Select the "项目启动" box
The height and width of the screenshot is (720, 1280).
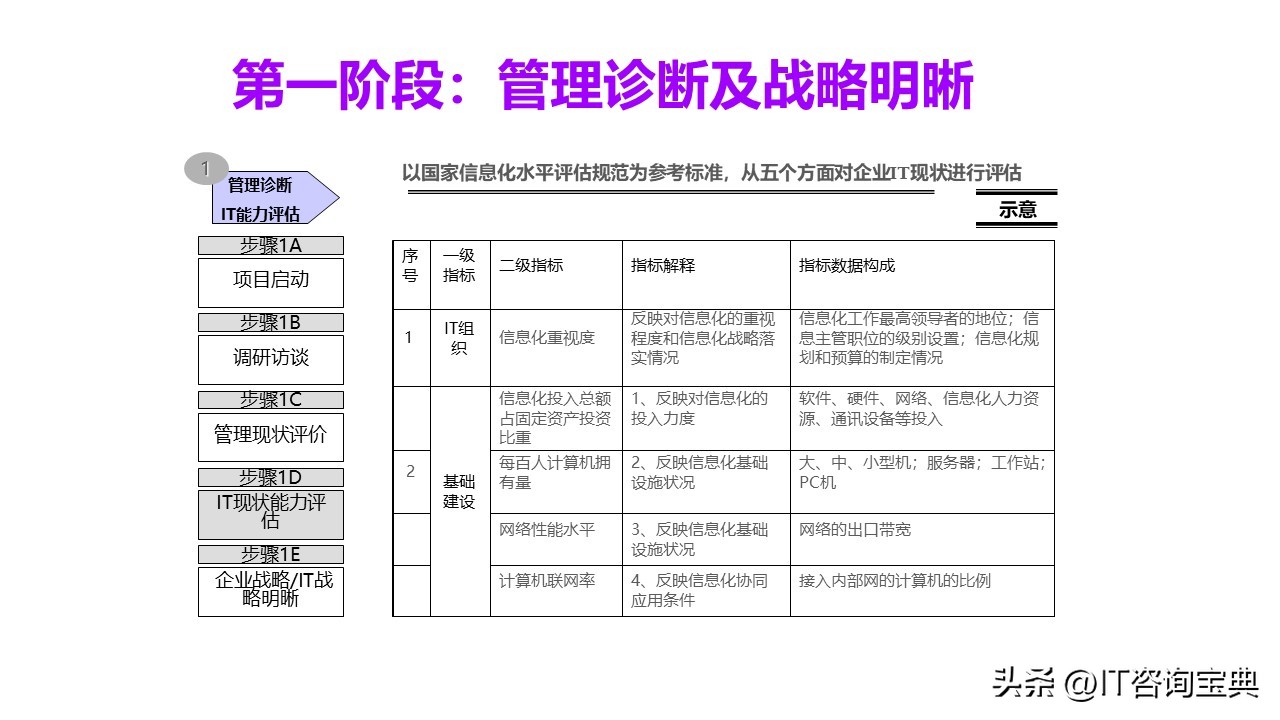point(271,282)
